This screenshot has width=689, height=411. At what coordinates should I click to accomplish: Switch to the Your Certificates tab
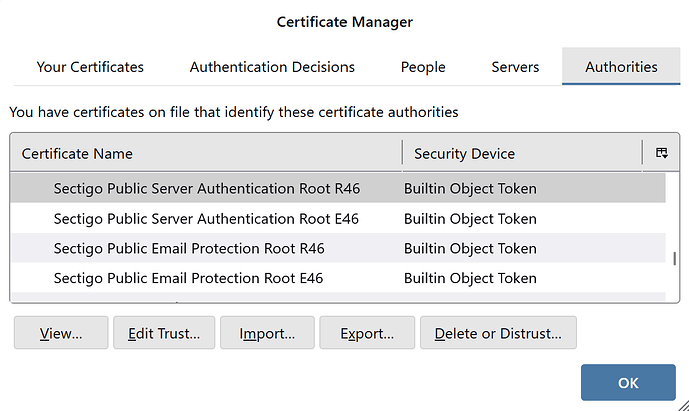(90, 67)
